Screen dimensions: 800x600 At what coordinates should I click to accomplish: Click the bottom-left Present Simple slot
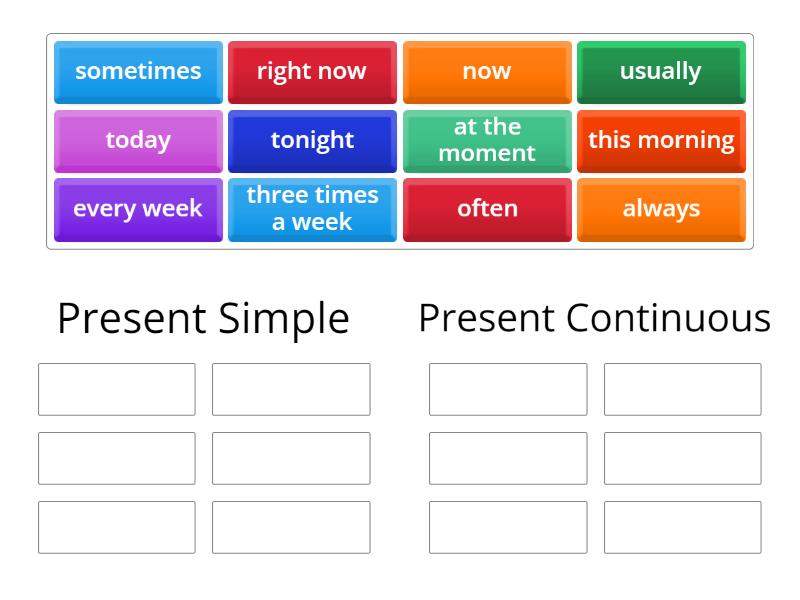[116, 527]
